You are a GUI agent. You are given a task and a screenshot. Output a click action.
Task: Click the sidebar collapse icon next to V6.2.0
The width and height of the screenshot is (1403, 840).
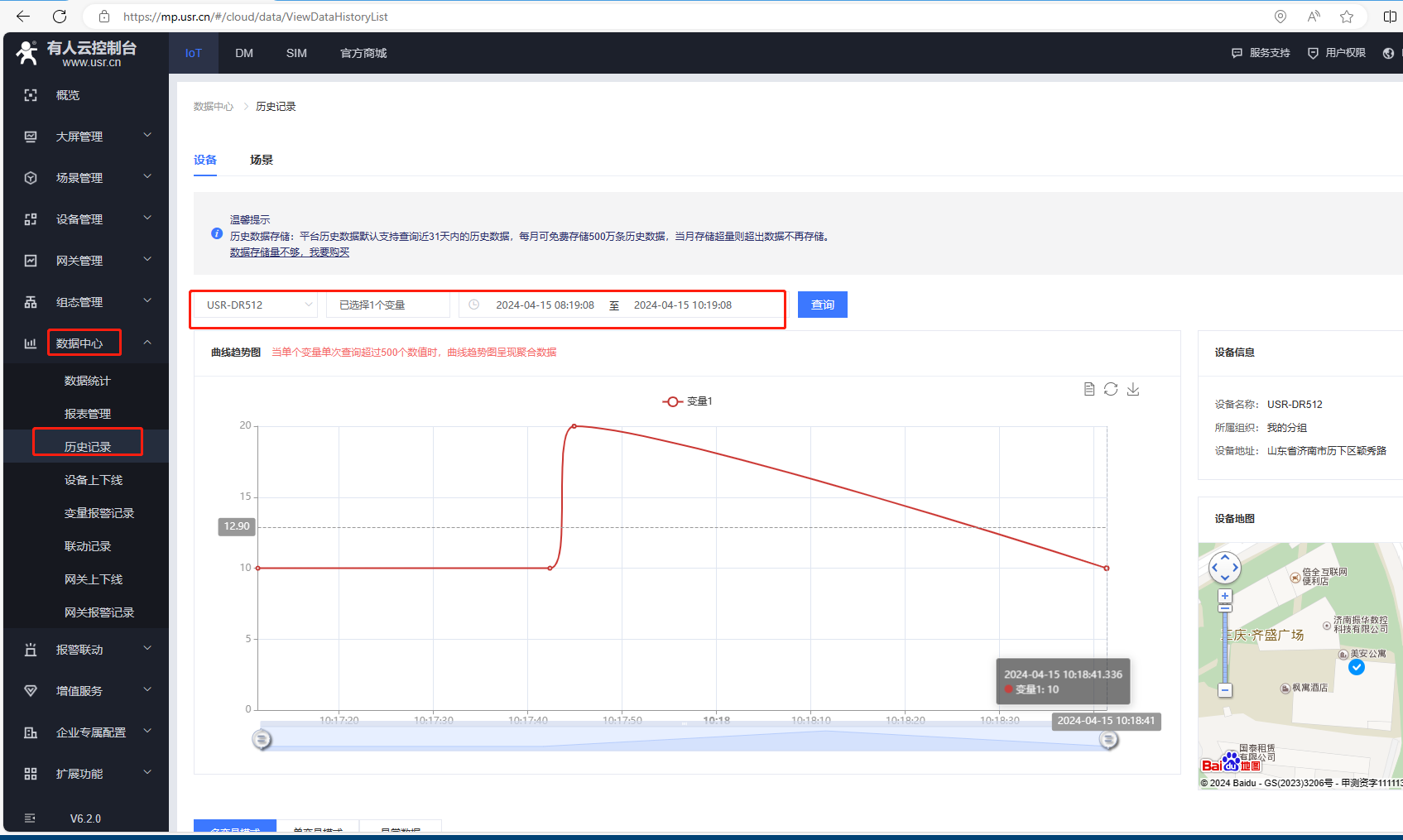click(31, 818)
